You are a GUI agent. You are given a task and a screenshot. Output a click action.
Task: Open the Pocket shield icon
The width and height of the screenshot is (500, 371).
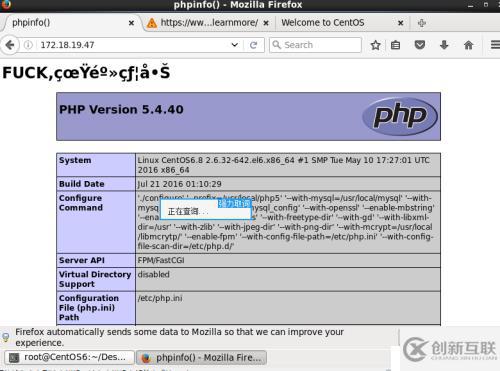point(420,44)
